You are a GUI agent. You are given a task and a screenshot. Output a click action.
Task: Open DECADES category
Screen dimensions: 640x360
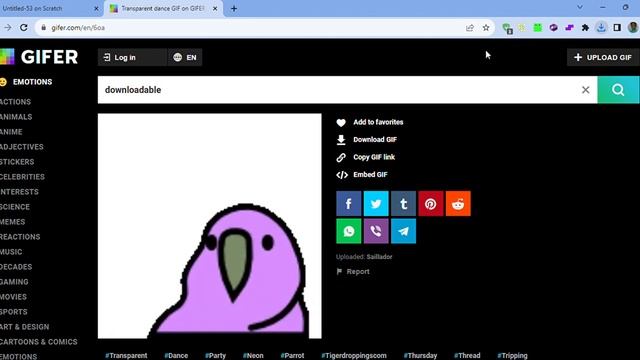tap(16, 267)
